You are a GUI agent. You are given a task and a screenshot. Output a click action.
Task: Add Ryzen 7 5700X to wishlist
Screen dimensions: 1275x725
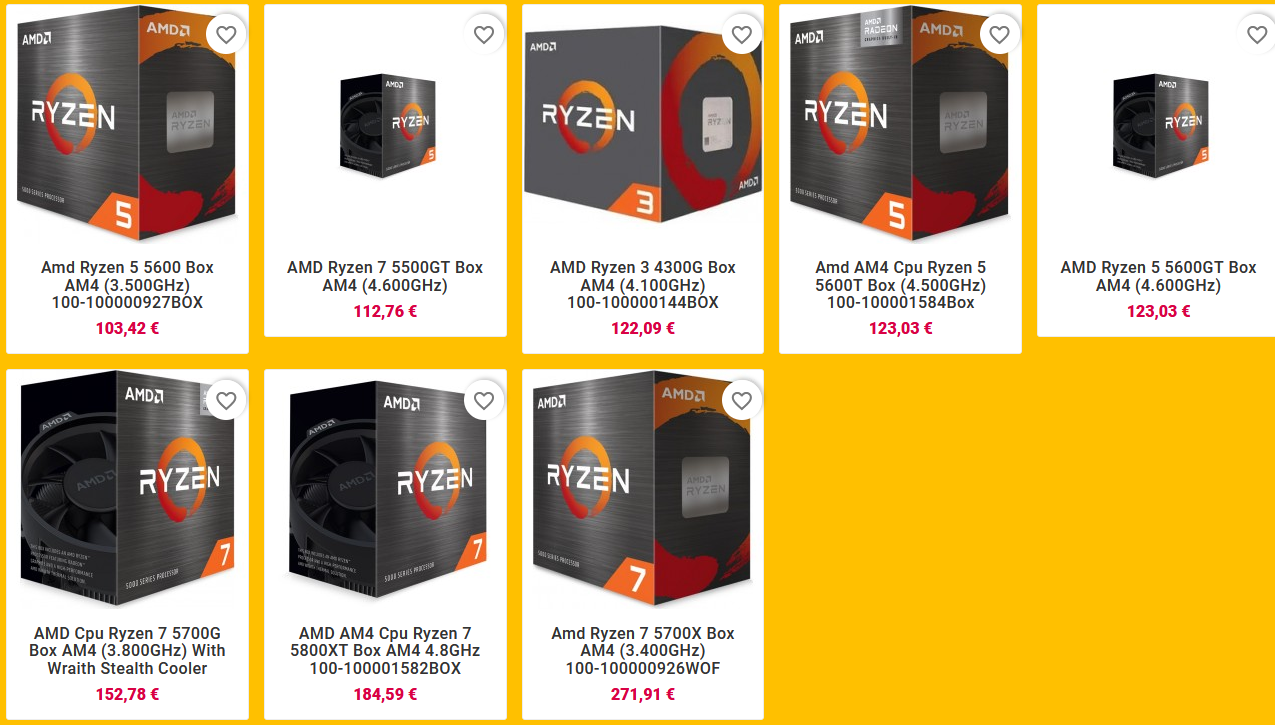[741, 401]
